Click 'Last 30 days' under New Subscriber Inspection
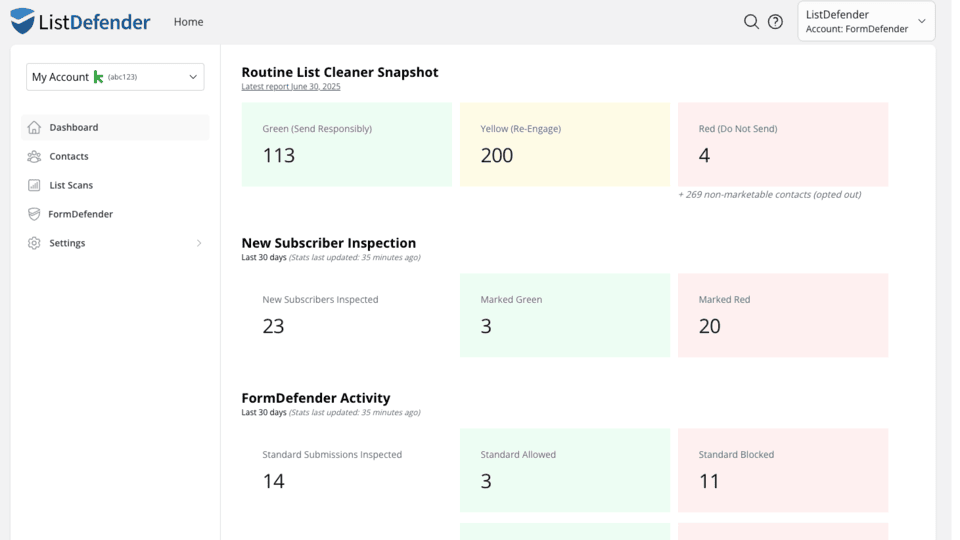 pyautogui.click(x=264, y=257)
